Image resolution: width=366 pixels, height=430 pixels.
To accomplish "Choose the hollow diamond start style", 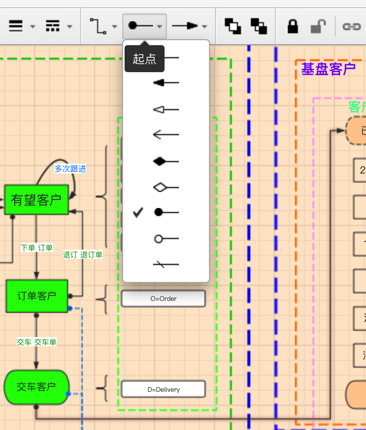I will (166, 187).
